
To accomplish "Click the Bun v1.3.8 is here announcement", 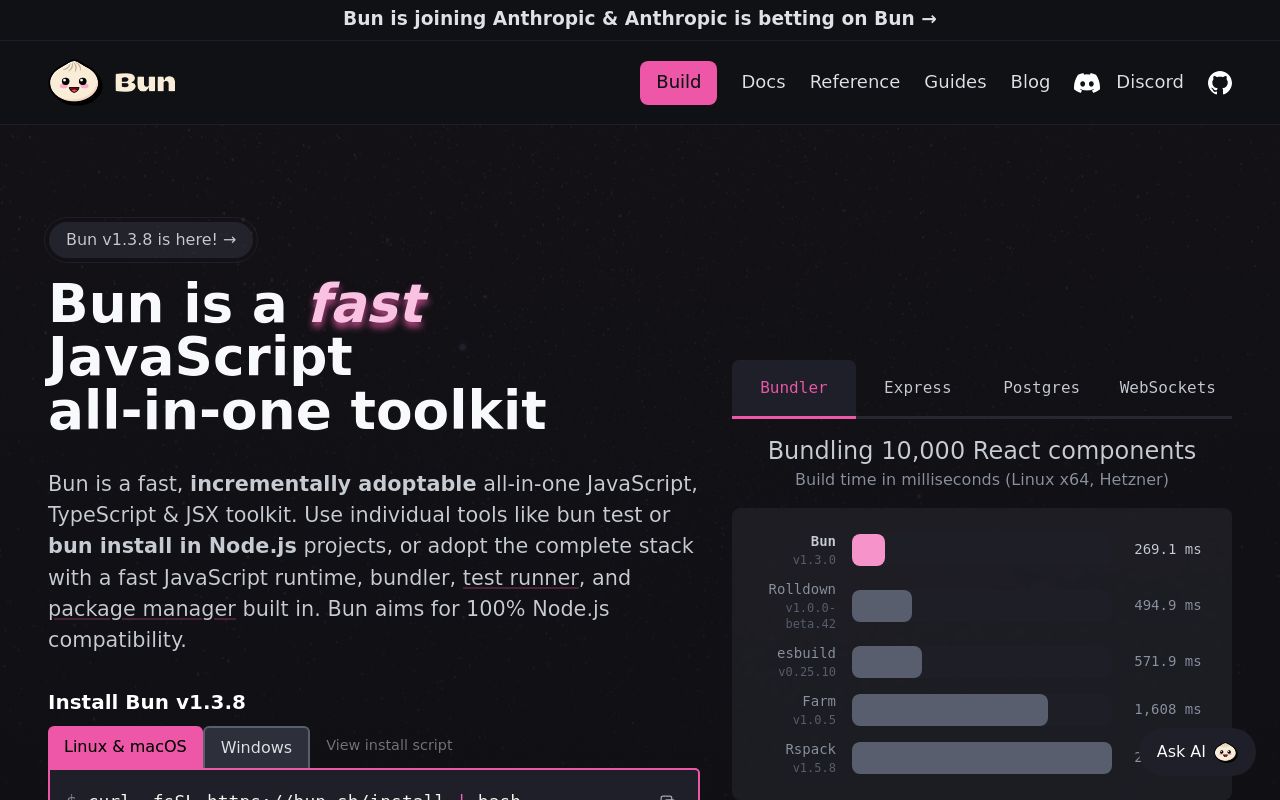I will coord(151,240).
